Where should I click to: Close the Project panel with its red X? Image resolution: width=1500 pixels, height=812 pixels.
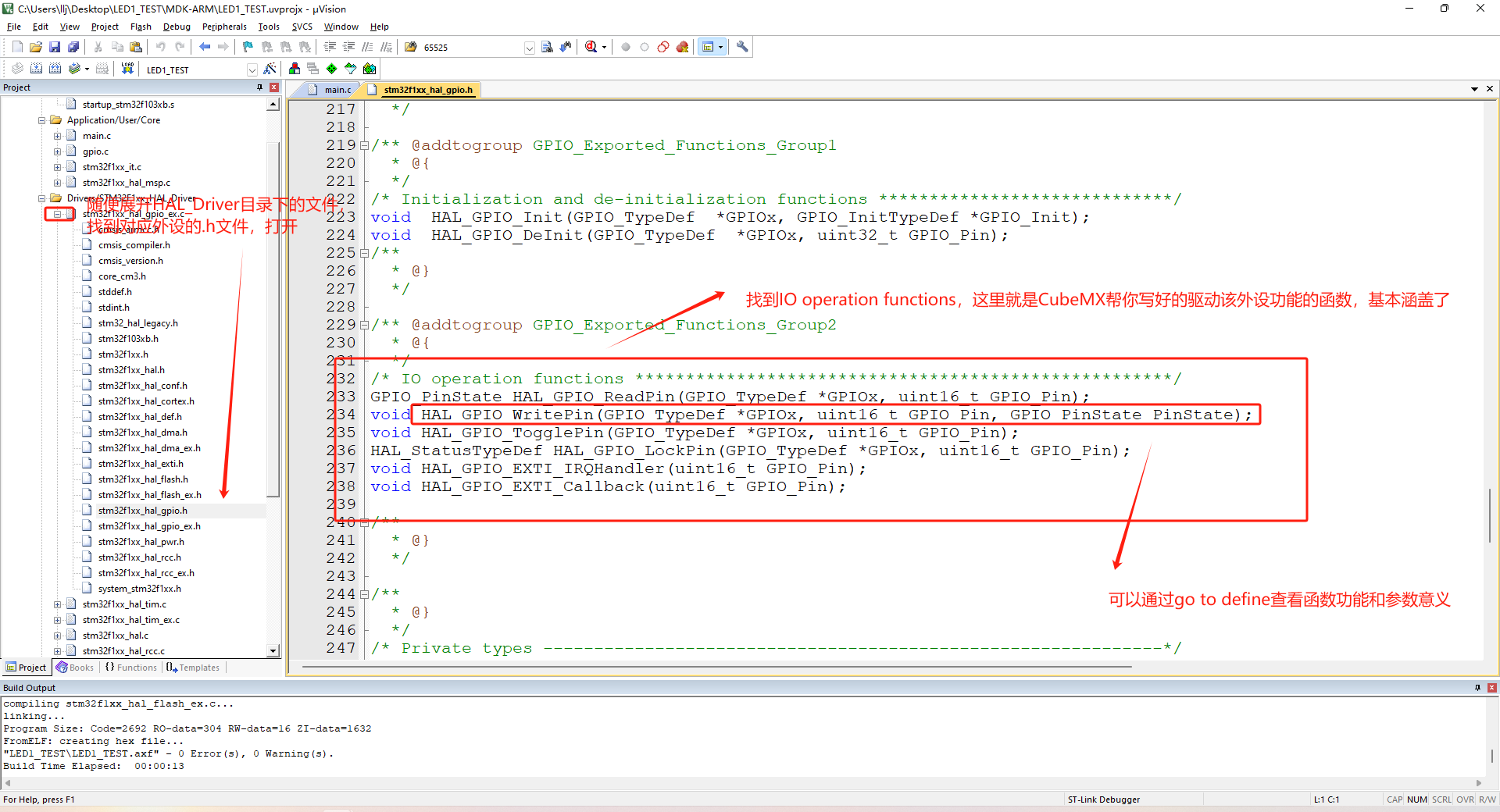click(x=274, y=87)
